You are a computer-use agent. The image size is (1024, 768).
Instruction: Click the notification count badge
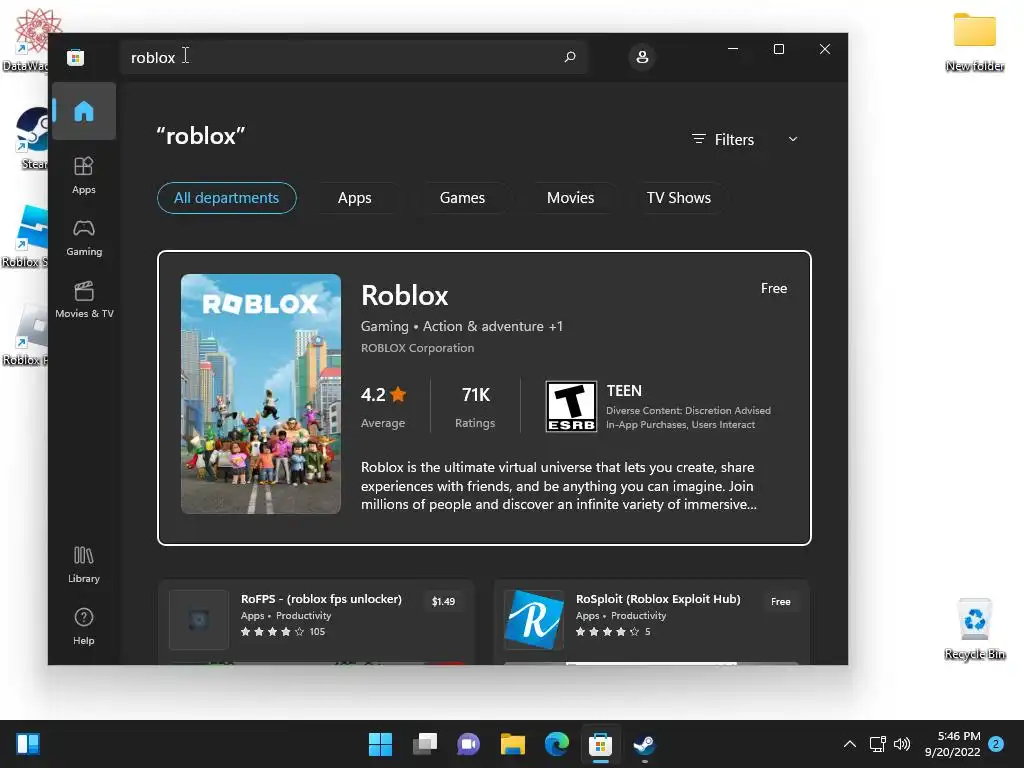[x=996, y=744]
